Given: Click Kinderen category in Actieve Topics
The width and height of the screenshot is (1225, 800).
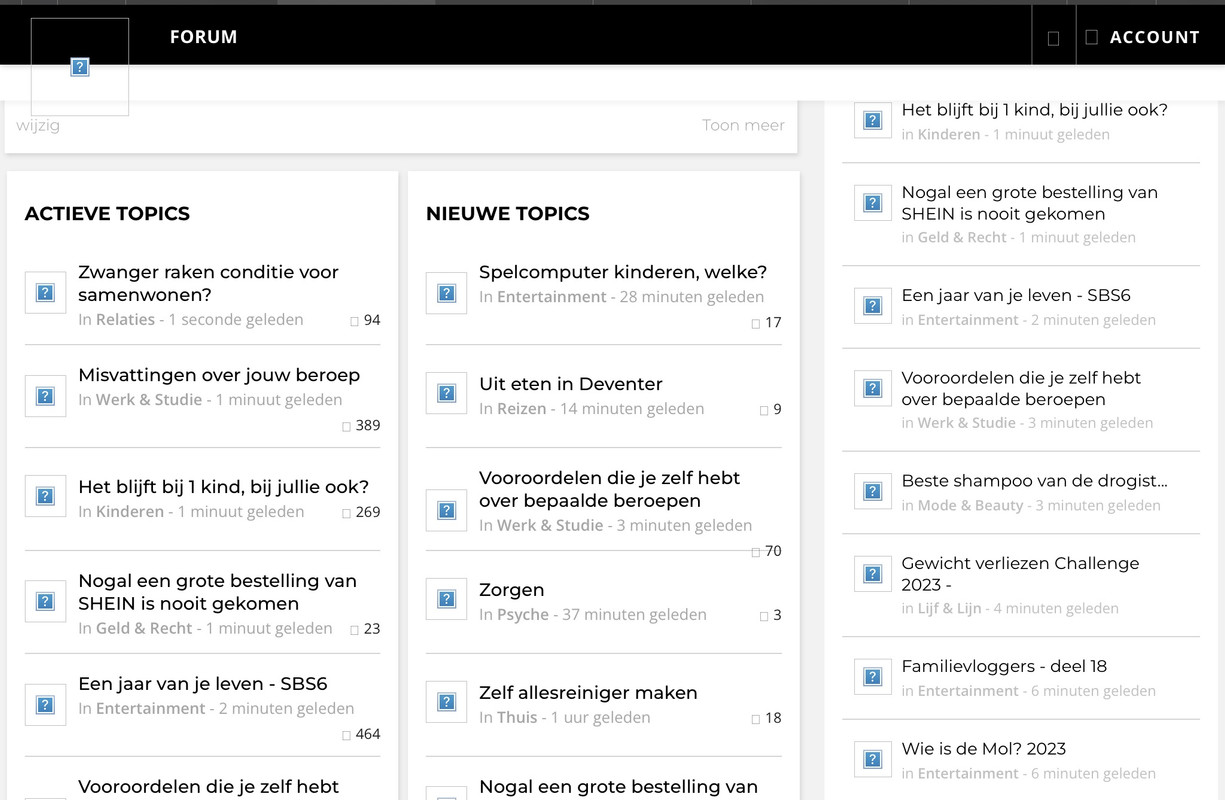Looking at the screenshot, I should click(130, 512).
